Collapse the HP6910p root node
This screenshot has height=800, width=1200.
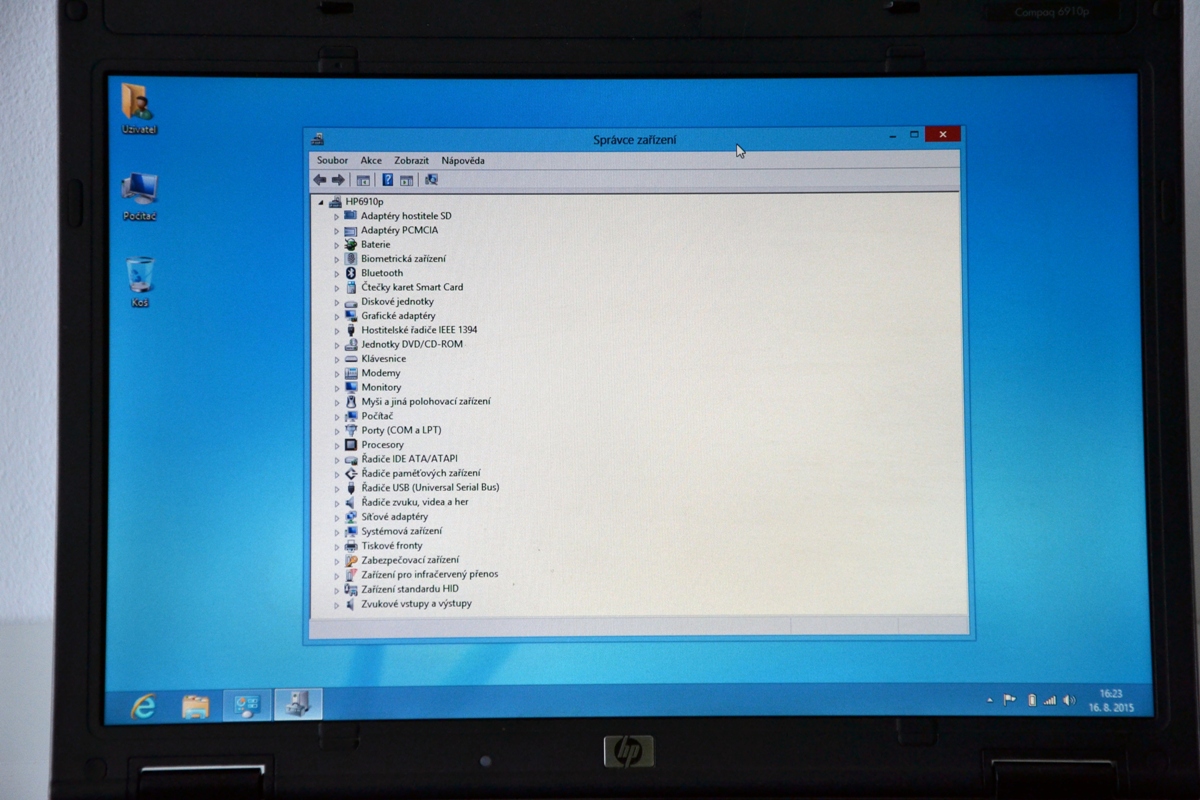pyautogui.click(x=321, y=202)
